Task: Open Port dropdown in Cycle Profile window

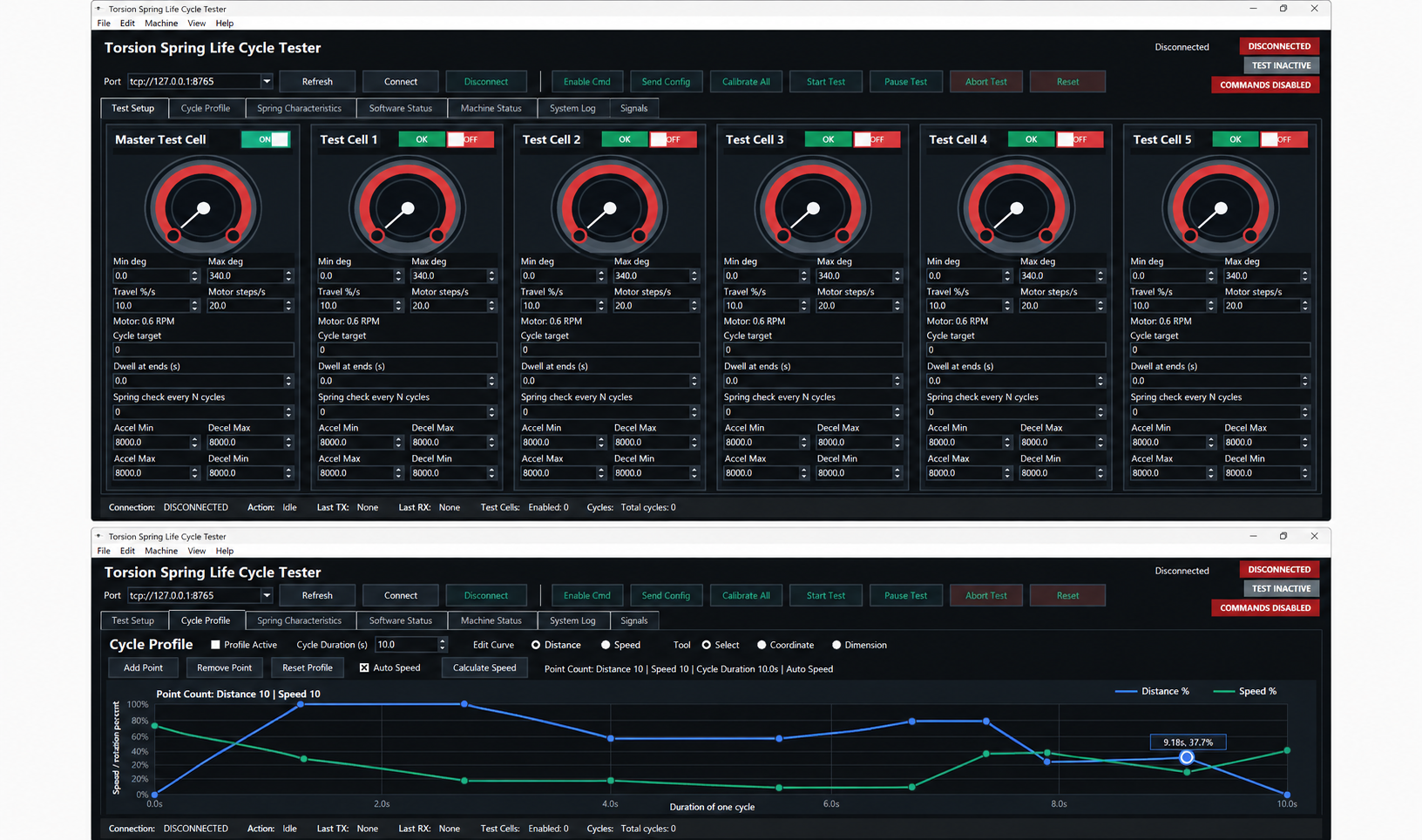Action: [x=266, y=595]
